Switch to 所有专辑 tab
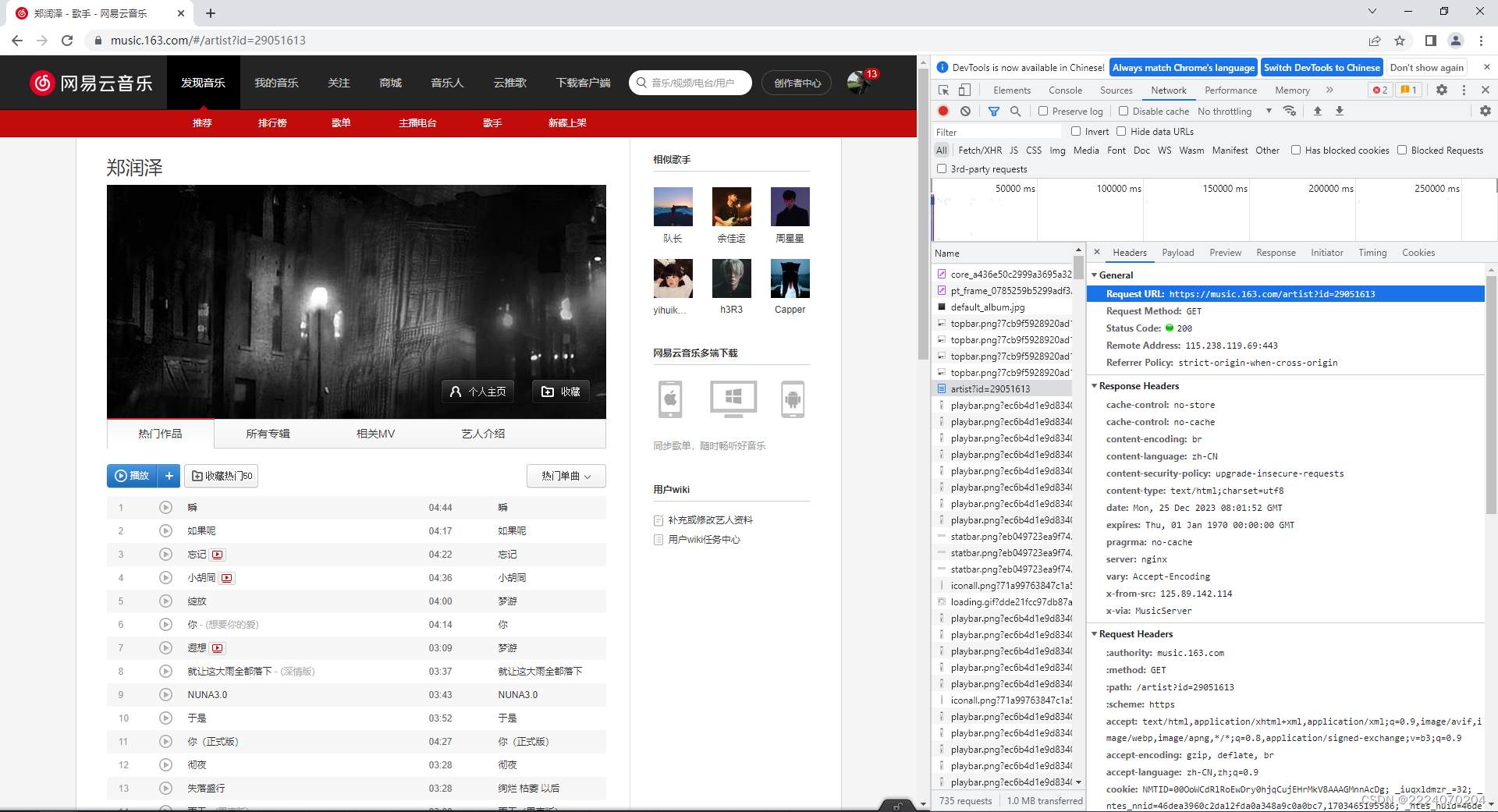Viewport: 1498px width, 812px height. pyautogui.click(x=268, y=434)
